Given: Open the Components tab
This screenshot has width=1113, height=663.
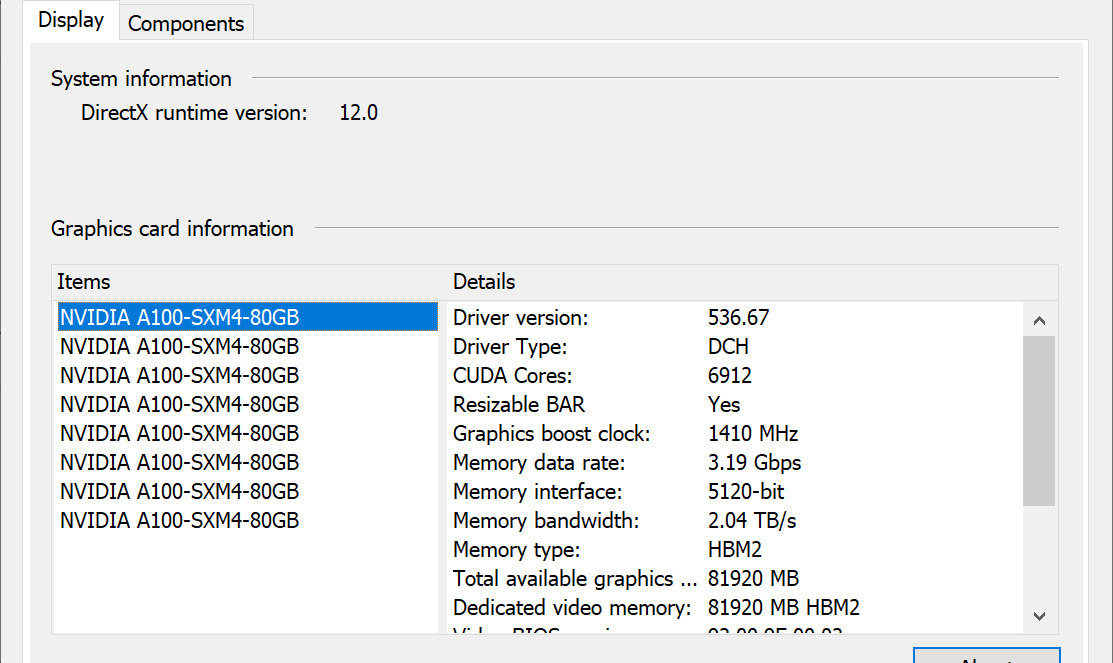Looking at the screenshot, I should (186, 23).
